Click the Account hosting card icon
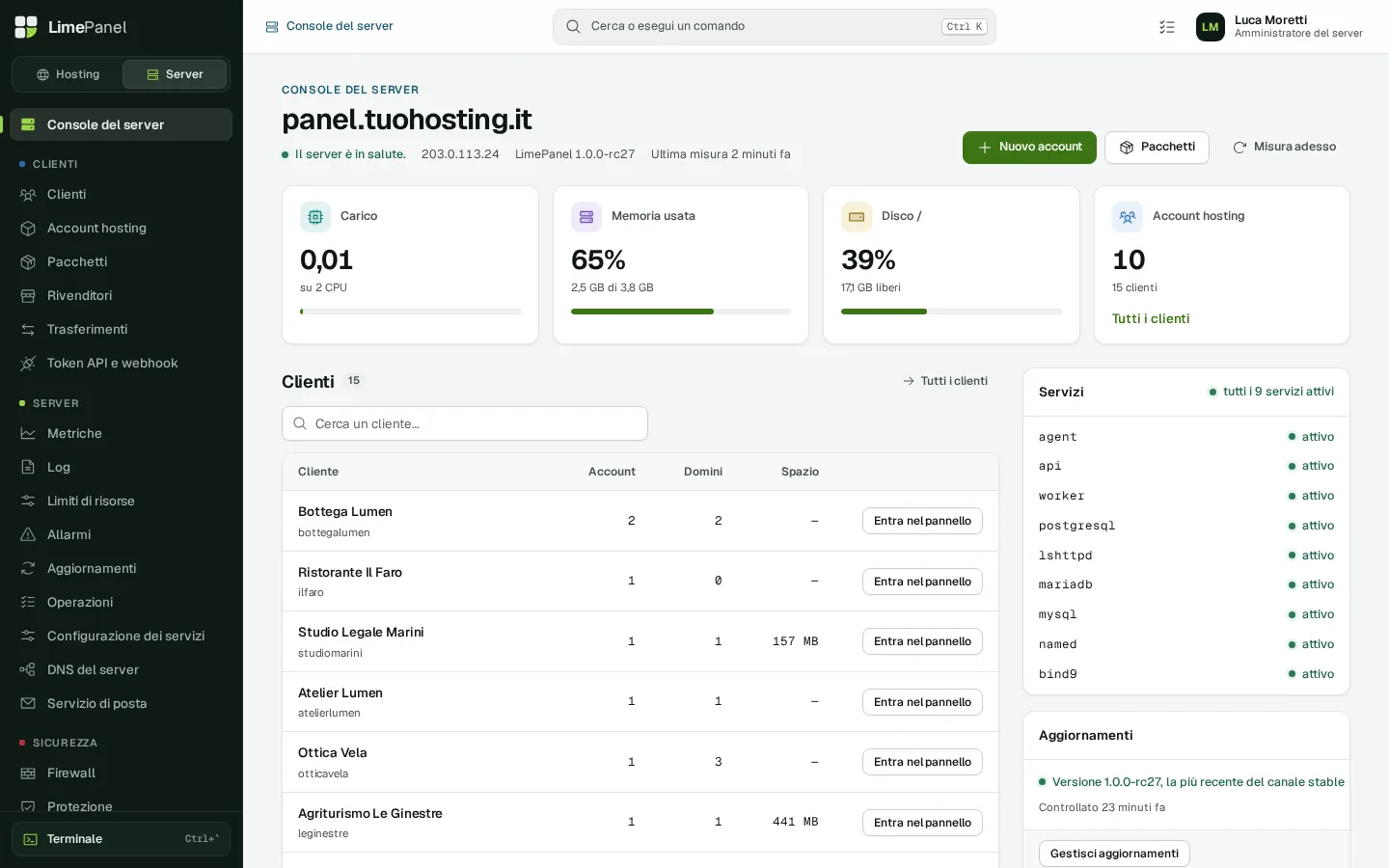This screenshot has height=868, width=1389. coord(1128,217)
